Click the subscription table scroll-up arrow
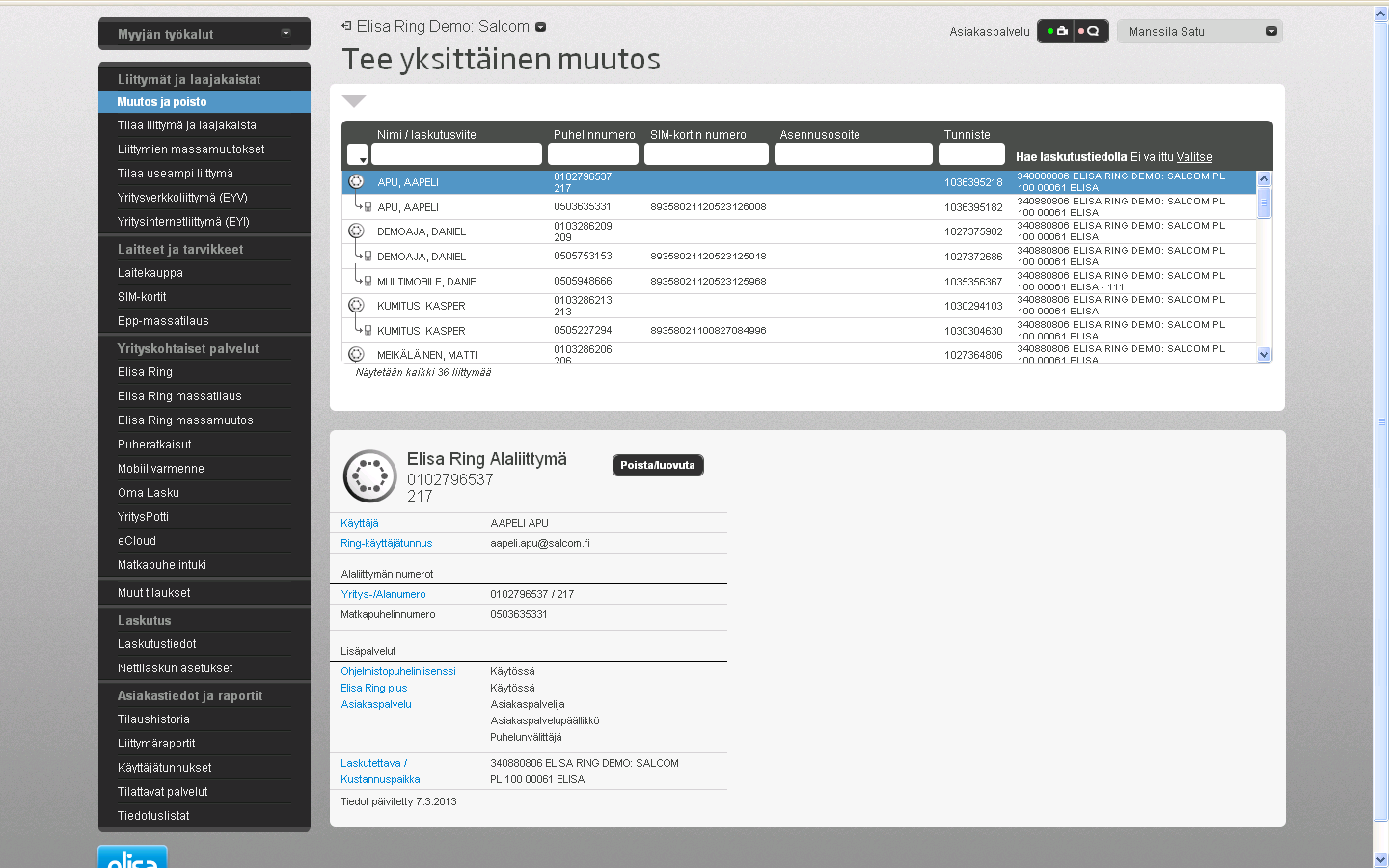The height and width of the screenshot is (868, 1389). coord(1265,179)
